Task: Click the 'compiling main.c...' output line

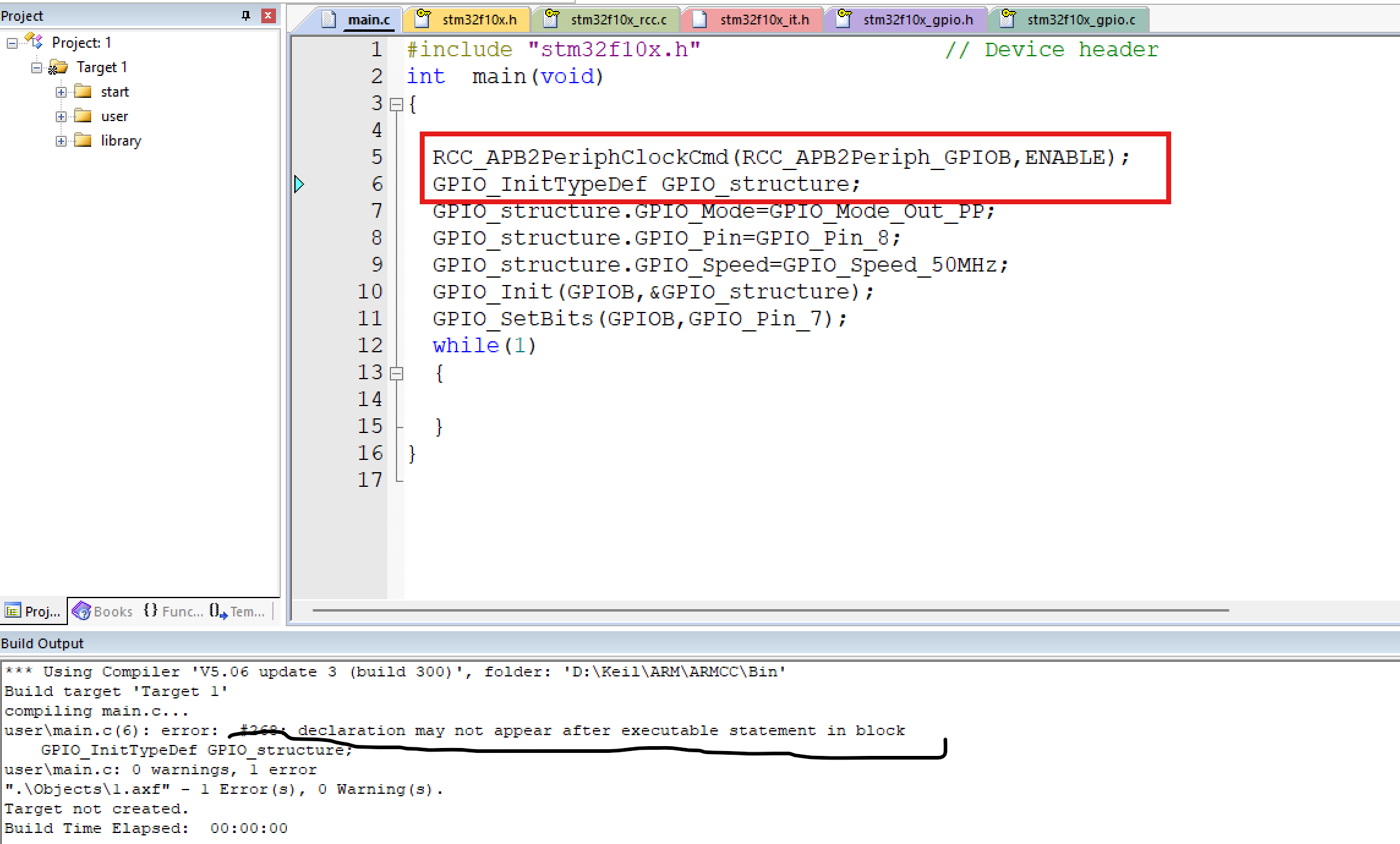Action: [97, 711]
